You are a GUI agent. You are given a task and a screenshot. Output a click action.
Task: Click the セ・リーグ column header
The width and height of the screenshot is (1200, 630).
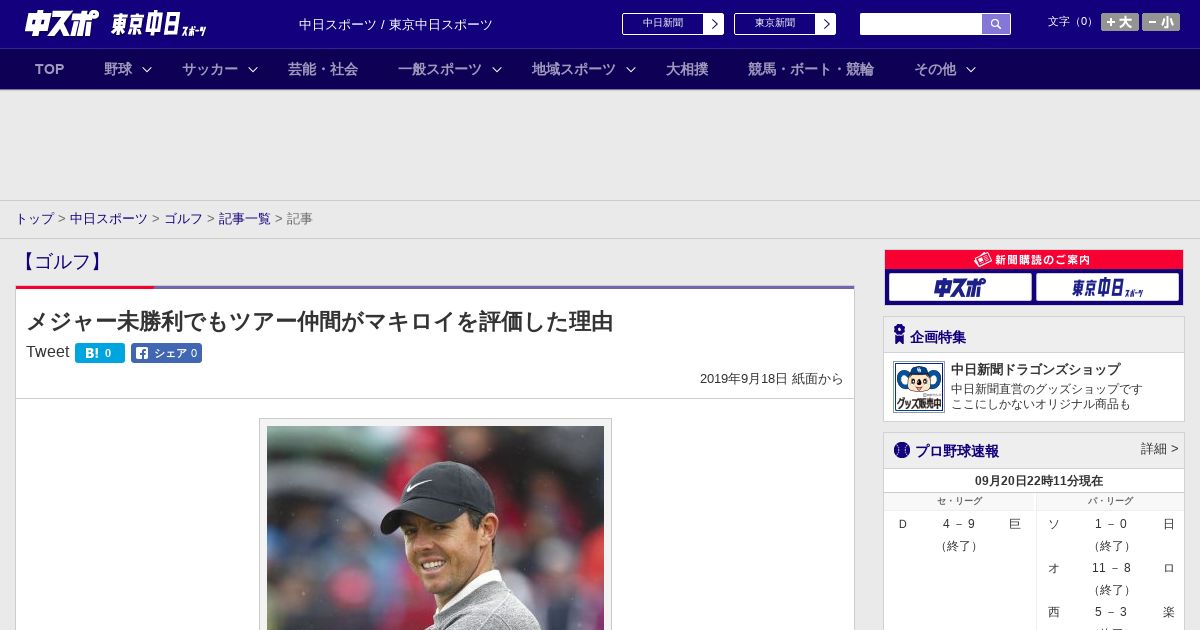[960, 501]
